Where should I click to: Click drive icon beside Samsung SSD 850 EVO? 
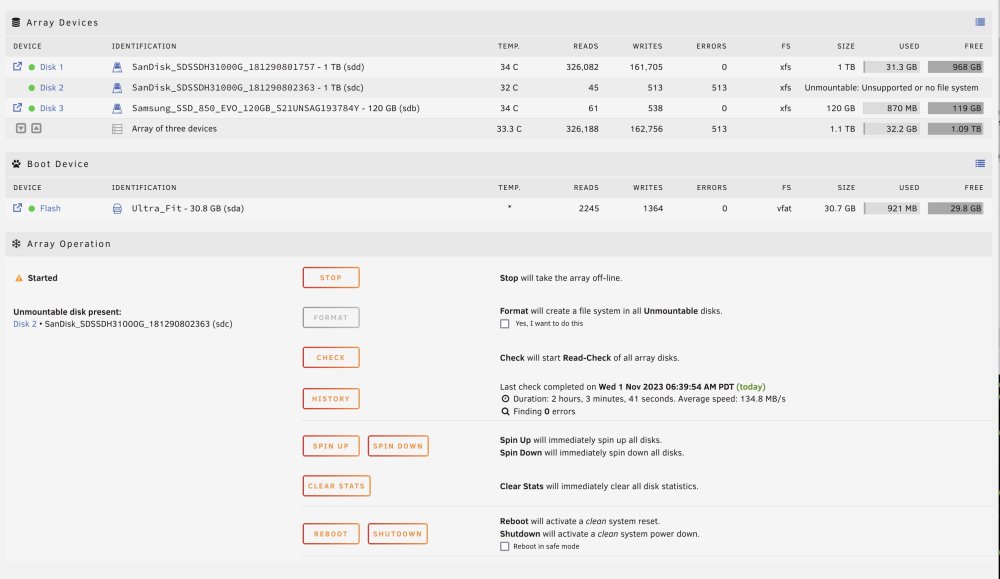click(x=117, y=108)
